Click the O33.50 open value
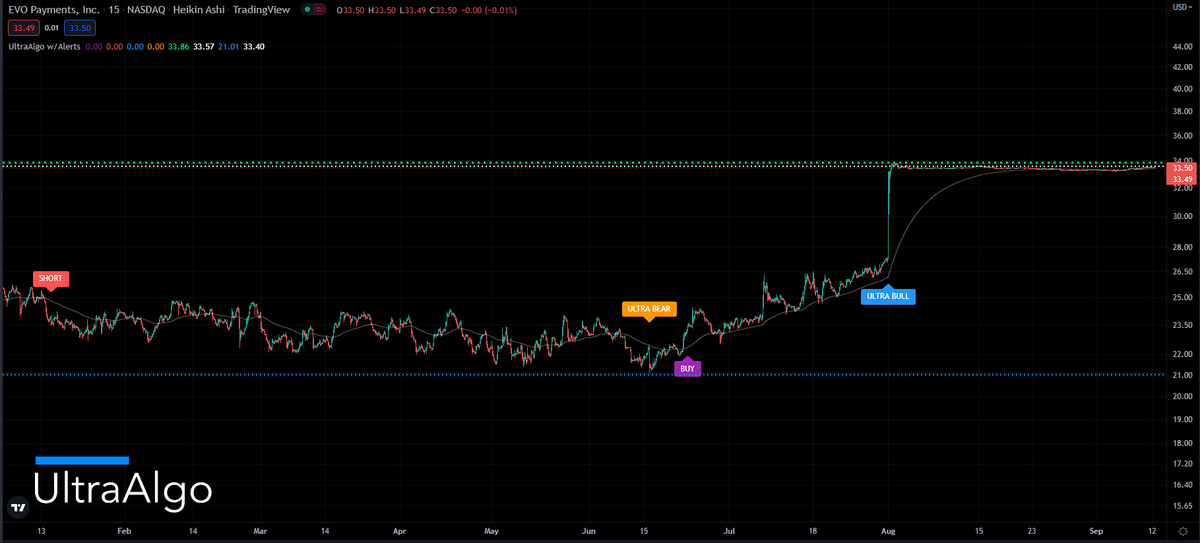The image size is (1200, 543). point(351,10)
